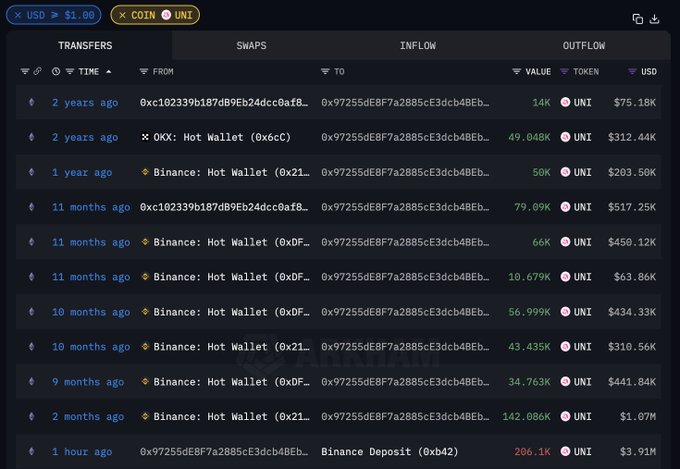Click the Binance logo in the 66K row
Image resolution: width=680 pixels, height=469 pixels.
(x=145, y=242)
